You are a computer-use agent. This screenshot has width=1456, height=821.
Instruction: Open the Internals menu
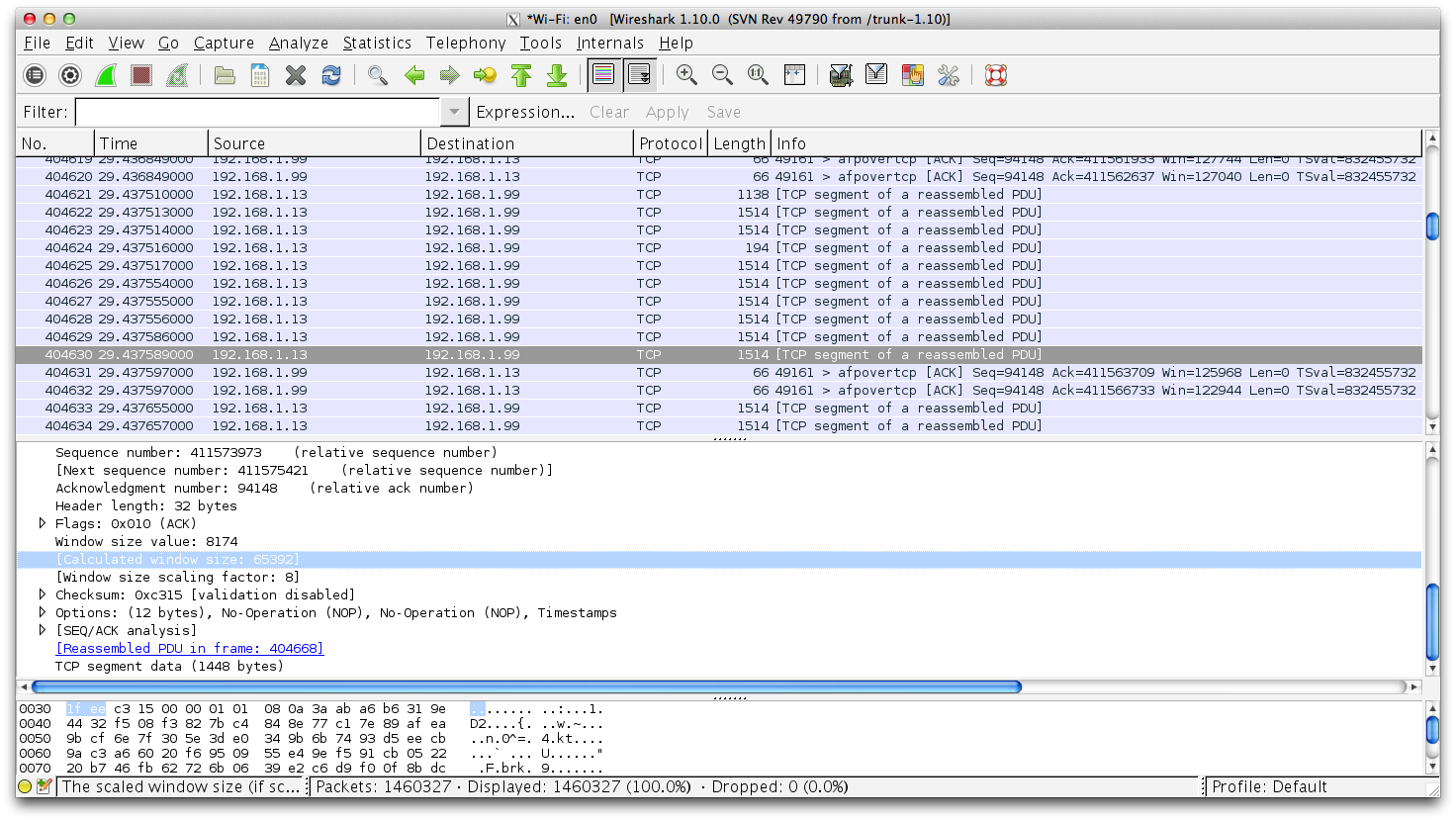610,43
